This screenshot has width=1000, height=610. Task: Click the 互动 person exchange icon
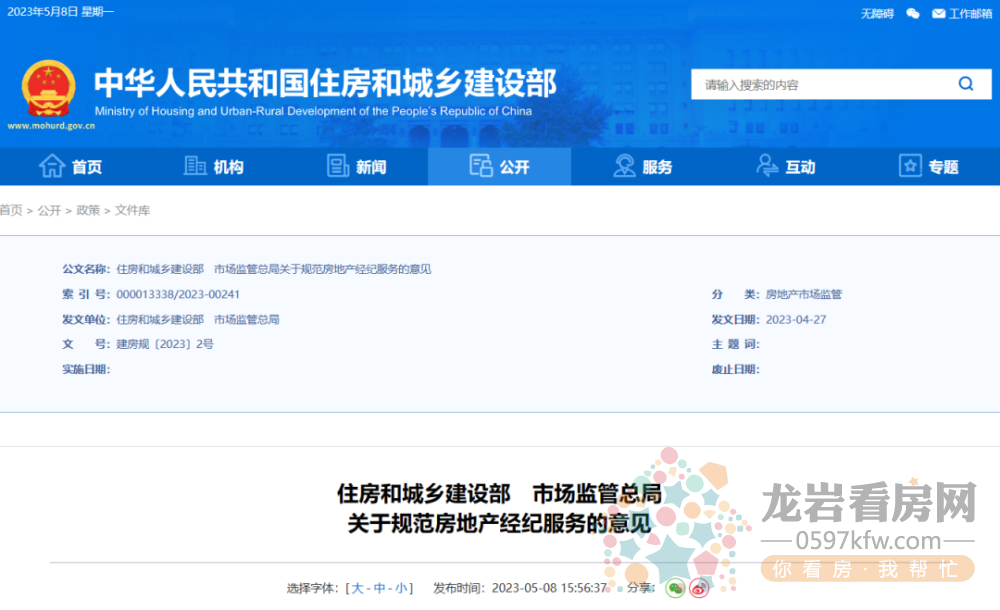(767, 166)
